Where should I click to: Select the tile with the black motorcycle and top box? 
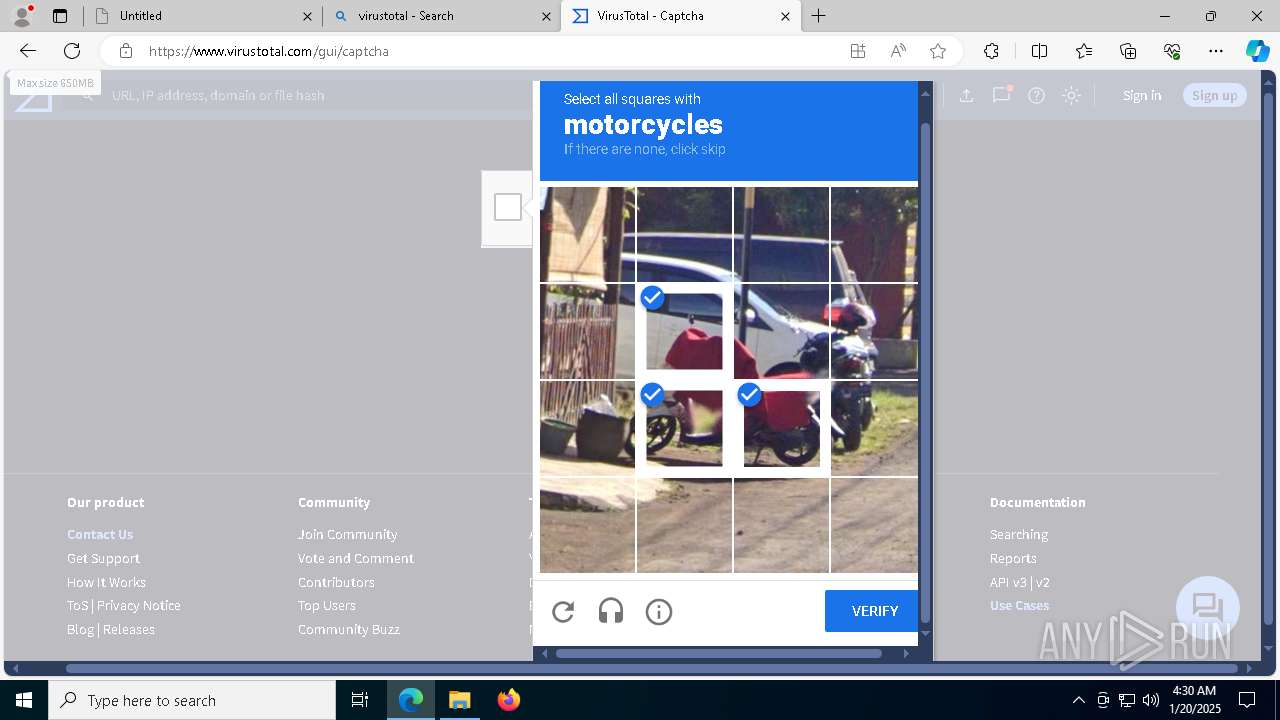874,332
